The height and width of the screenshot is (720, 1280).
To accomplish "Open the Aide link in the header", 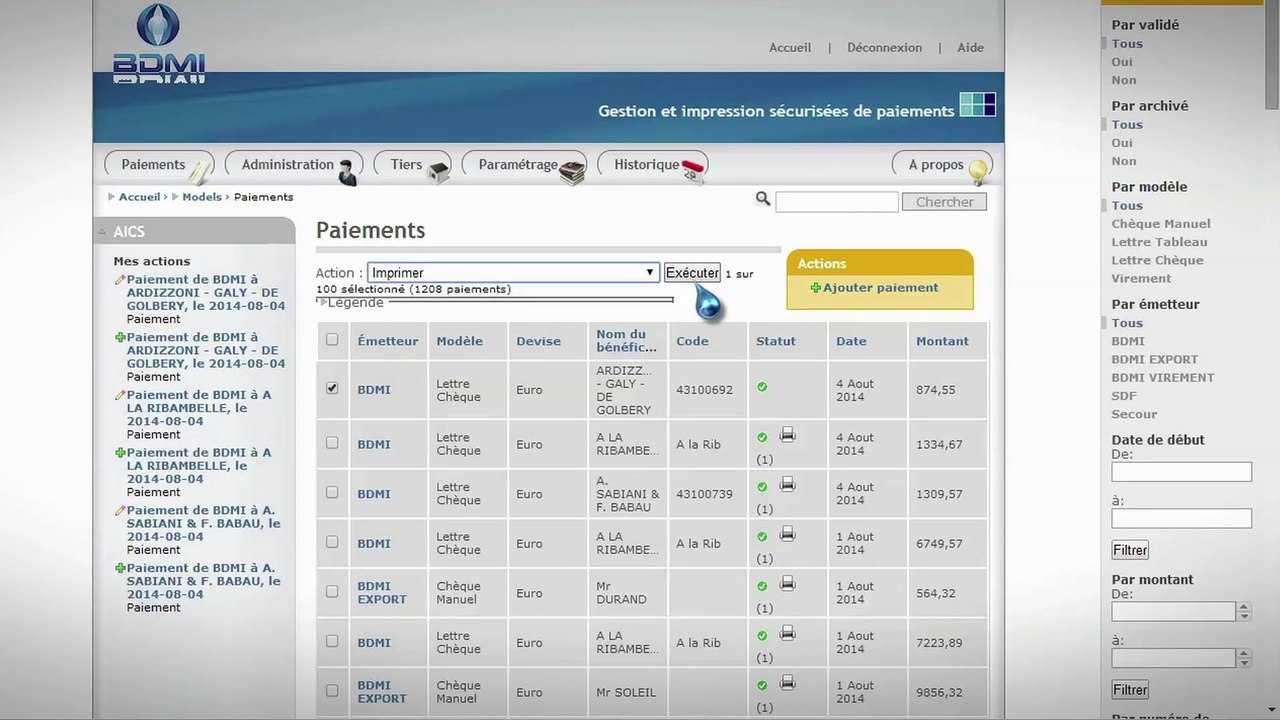I will (970, 47).
